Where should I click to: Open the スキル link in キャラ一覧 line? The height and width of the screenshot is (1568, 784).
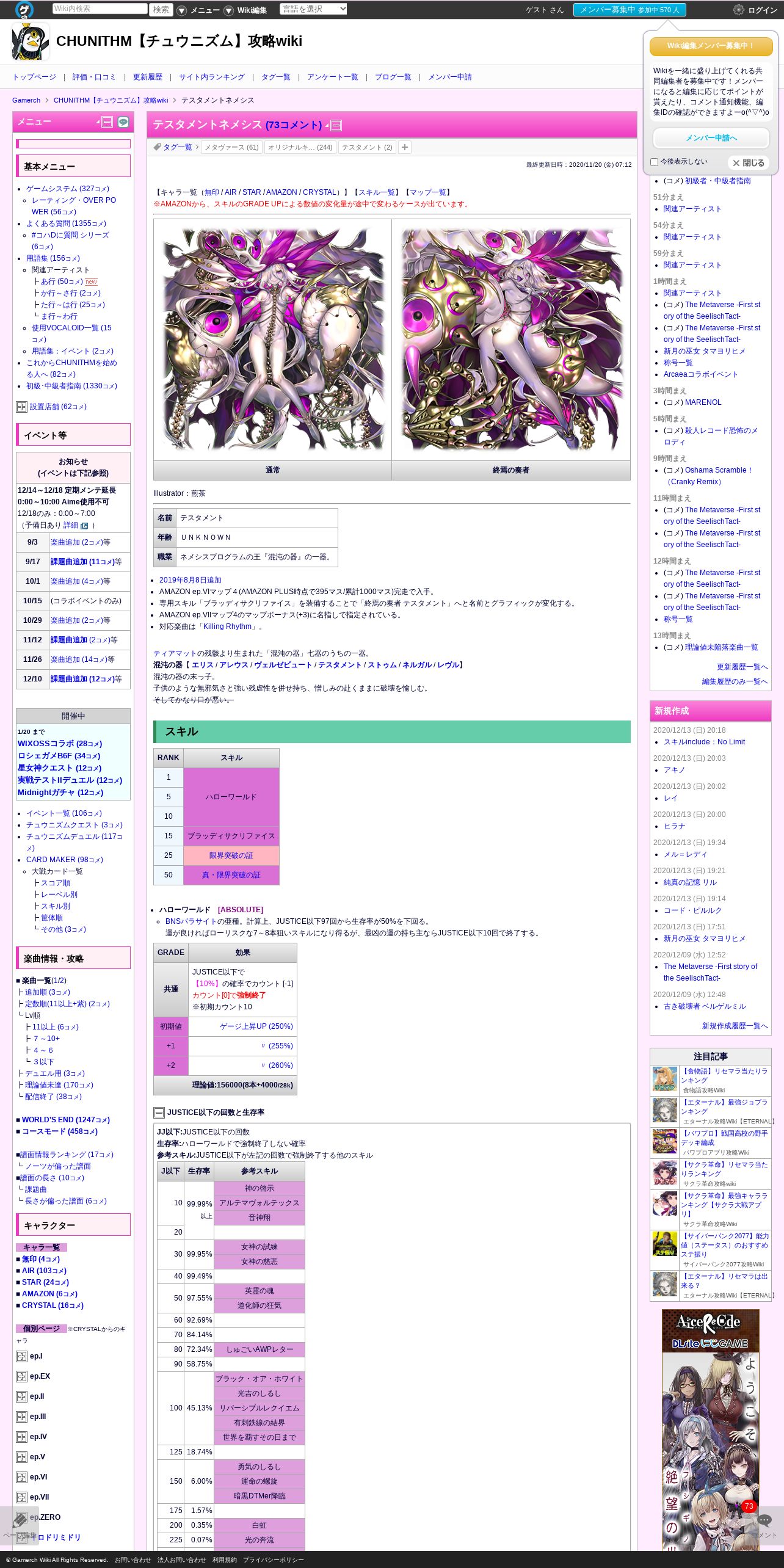(x=377, y=192)
